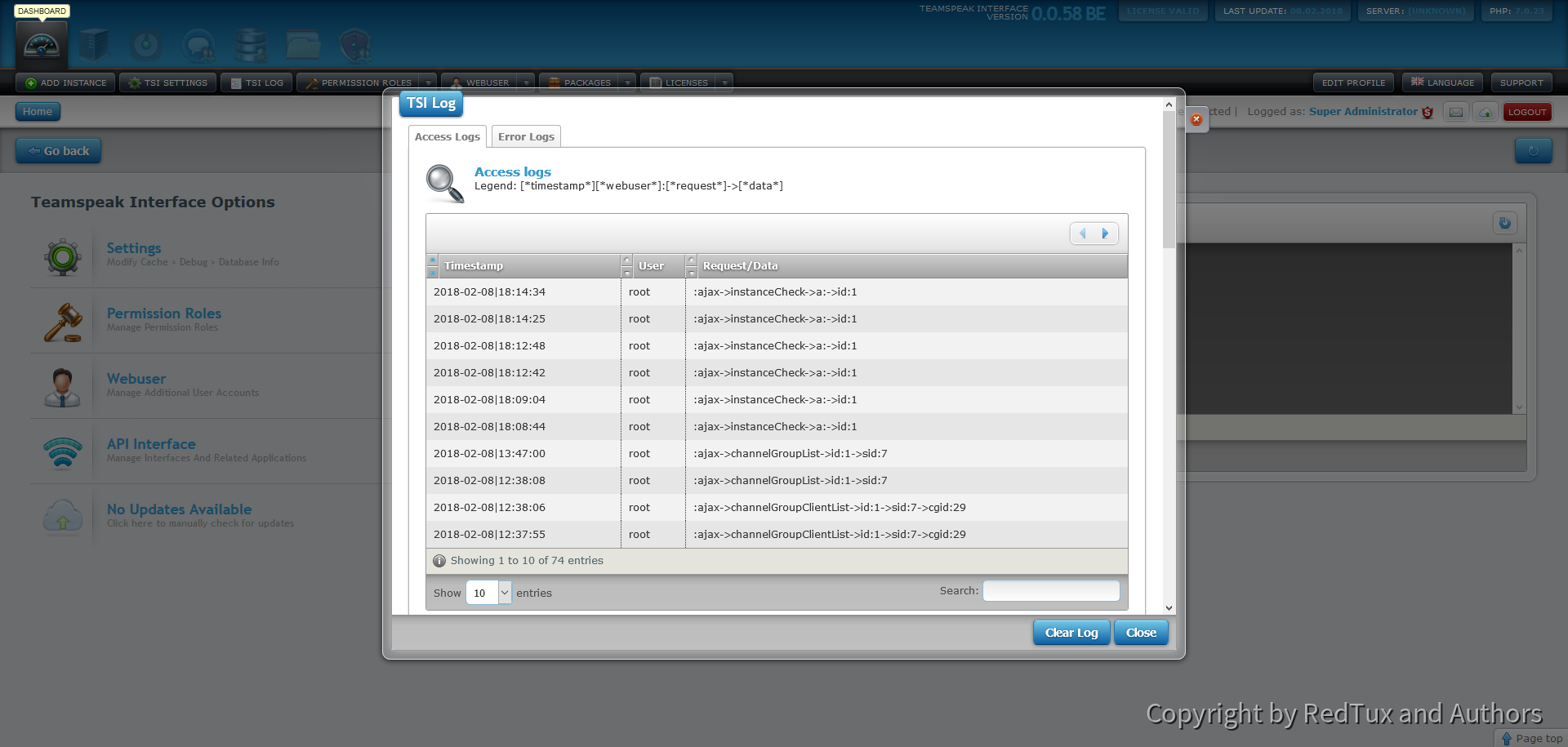
Task: Open Settings in Teamspeak Interface Options
Action: 134,247
